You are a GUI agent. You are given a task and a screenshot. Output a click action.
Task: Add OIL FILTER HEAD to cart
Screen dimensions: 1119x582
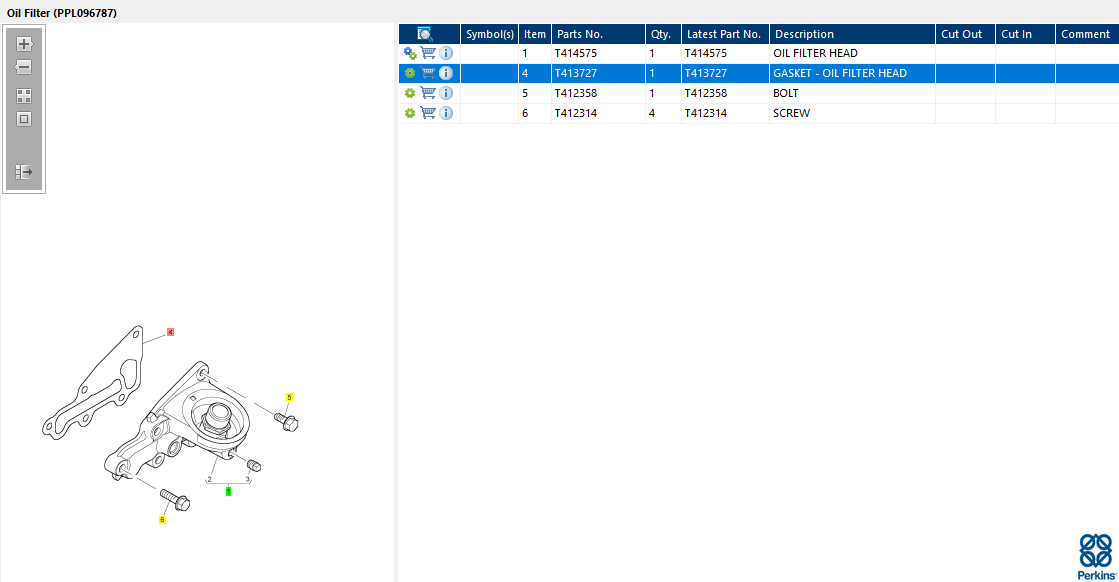point(428,53)
